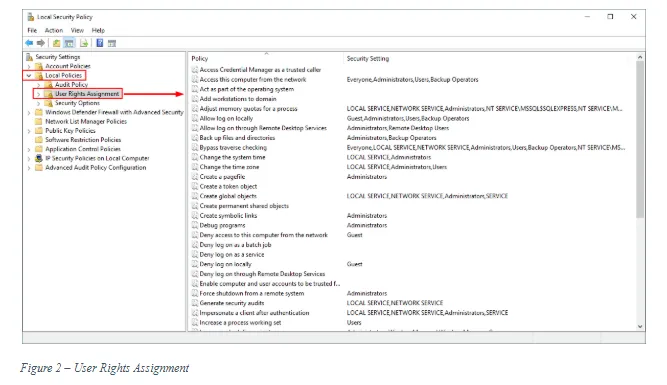The height and width of the screenshot is (385, 667).
Task: Expand the Security Options node
Action: point(39,103)
